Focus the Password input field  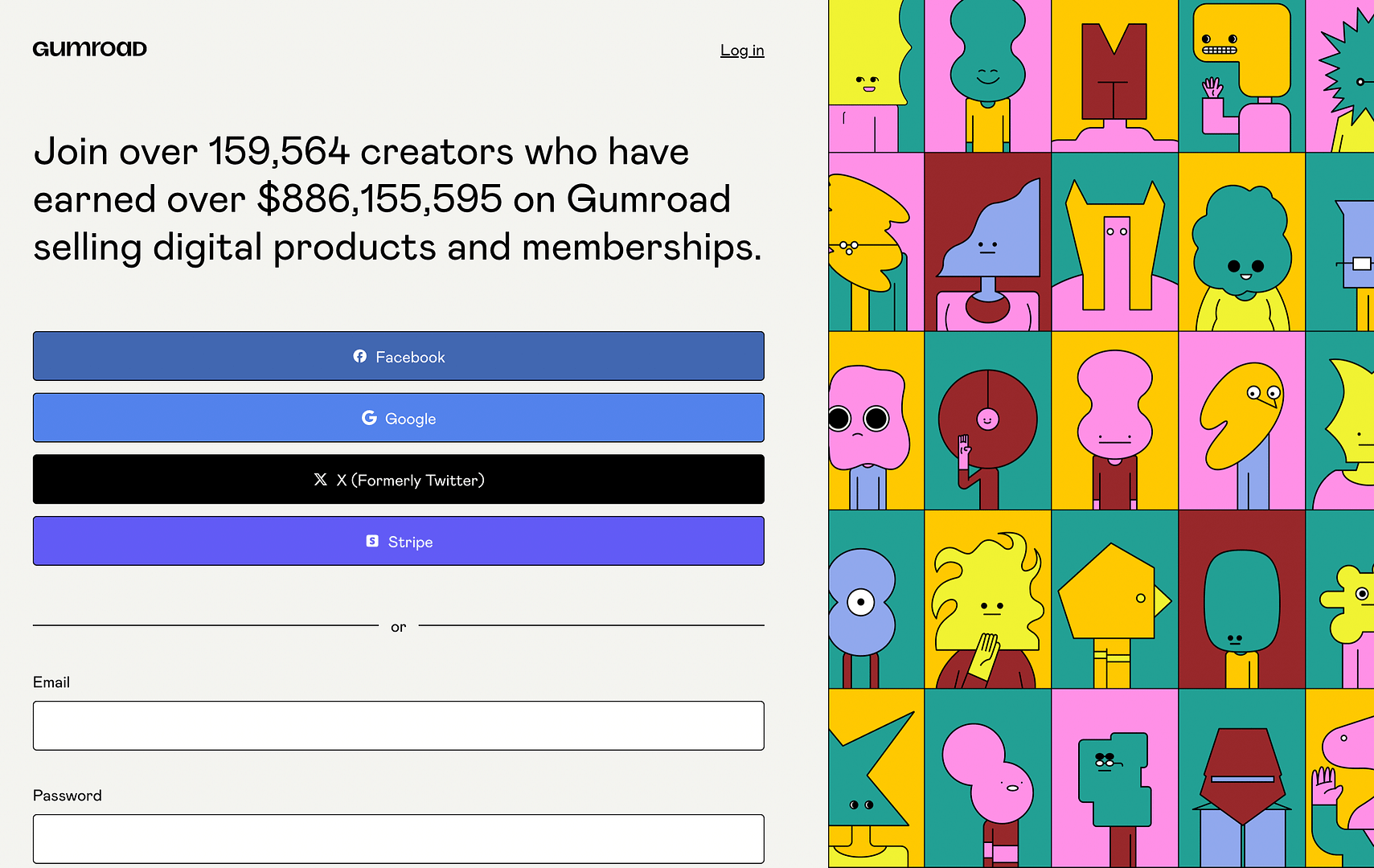[399, 839]
